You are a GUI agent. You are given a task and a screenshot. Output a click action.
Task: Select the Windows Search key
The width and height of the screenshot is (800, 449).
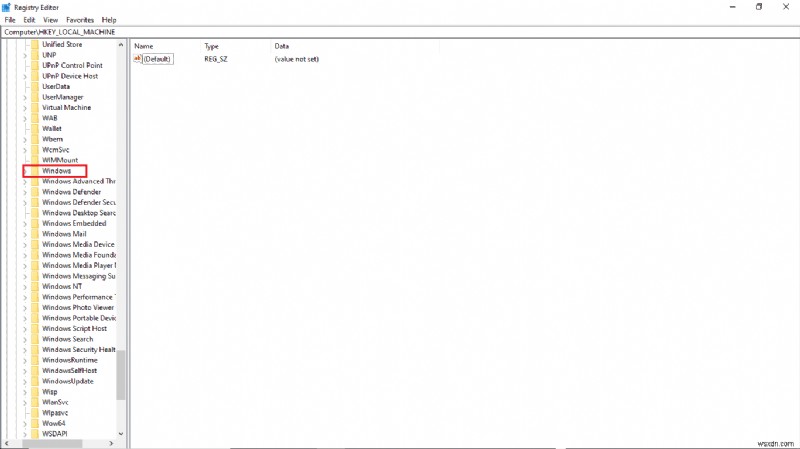pos(67,339)
